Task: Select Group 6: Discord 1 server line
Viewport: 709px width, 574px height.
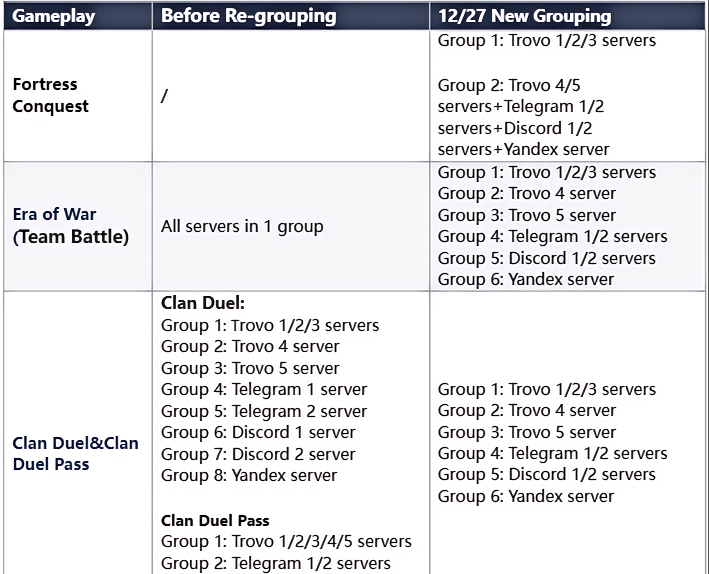Action: 258,432
